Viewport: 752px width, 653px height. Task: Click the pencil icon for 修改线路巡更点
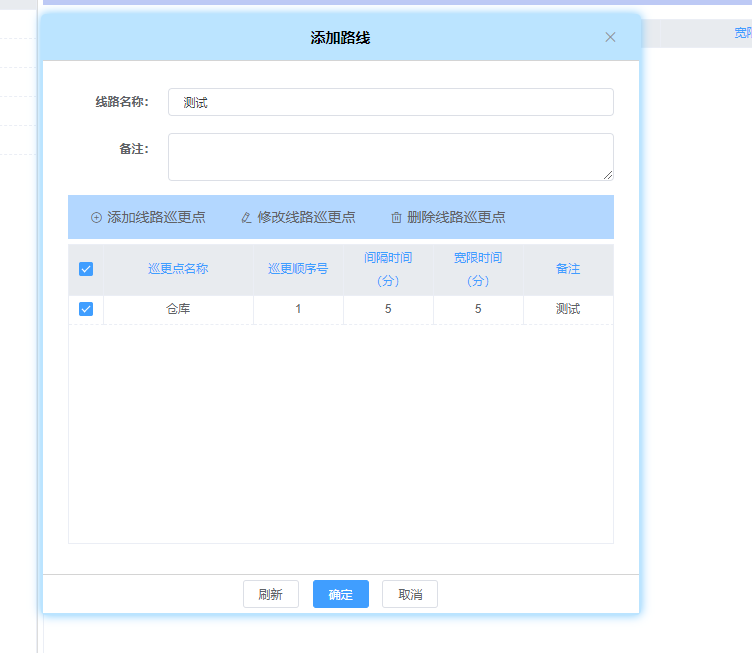[x=246, y=217]
